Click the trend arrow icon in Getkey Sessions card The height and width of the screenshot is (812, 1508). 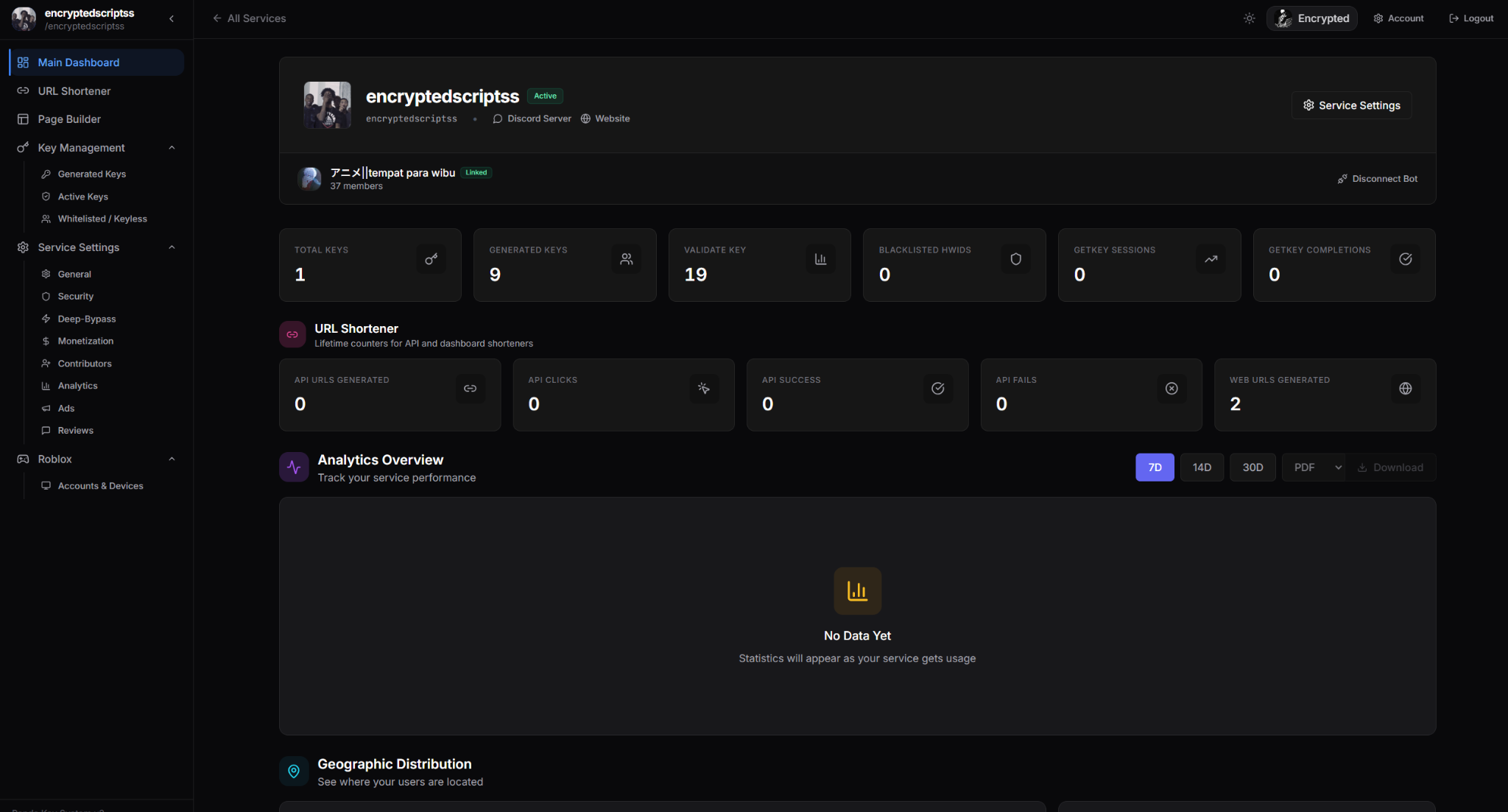[1211, 259]
